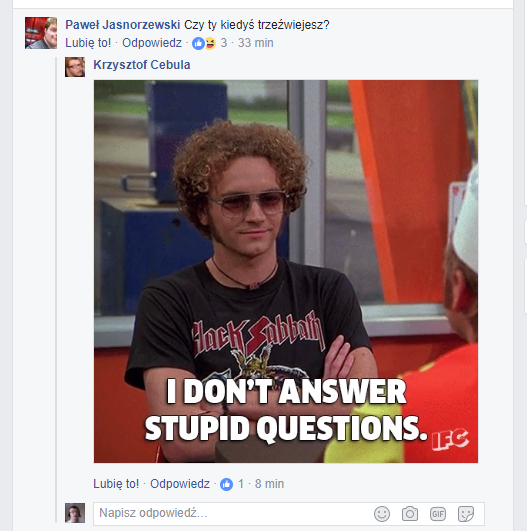View the haha reaction on Paweł's comment
Image resolution: width=527 pixels, height=531 pixels.
[210, 43]
